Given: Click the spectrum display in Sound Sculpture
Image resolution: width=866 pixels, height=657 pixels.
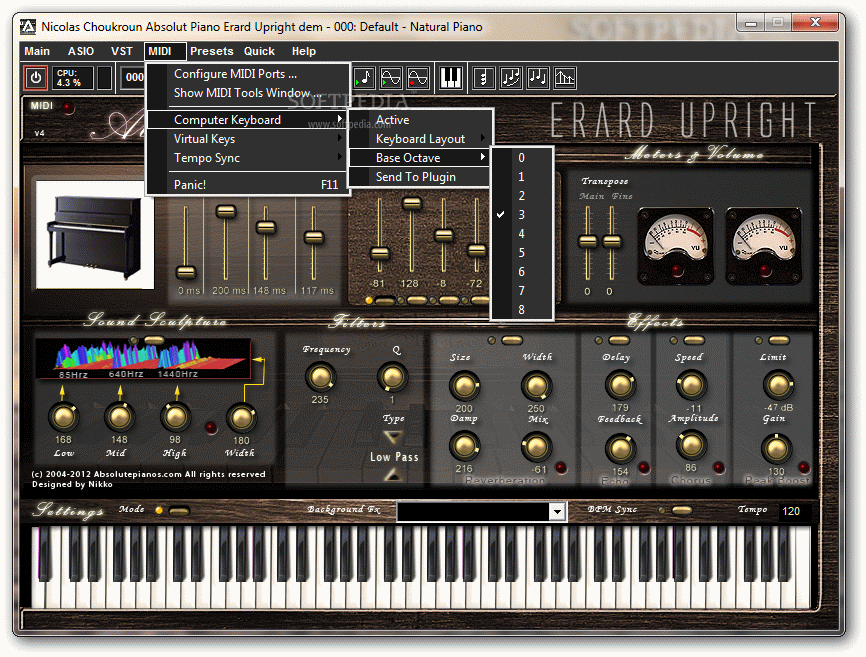Looking at the screenshot, I should point(144,359).
